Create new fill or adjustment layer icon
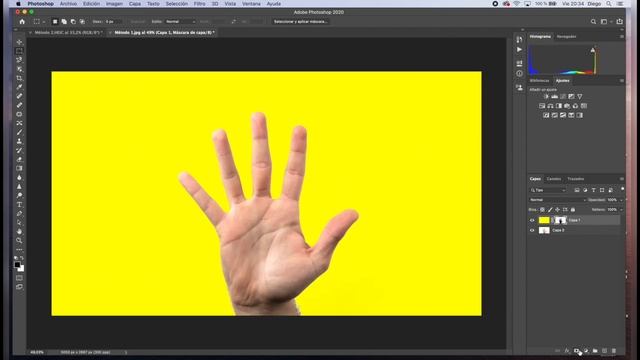The width and height of the screenshot is (640, 360). point(586,351)
